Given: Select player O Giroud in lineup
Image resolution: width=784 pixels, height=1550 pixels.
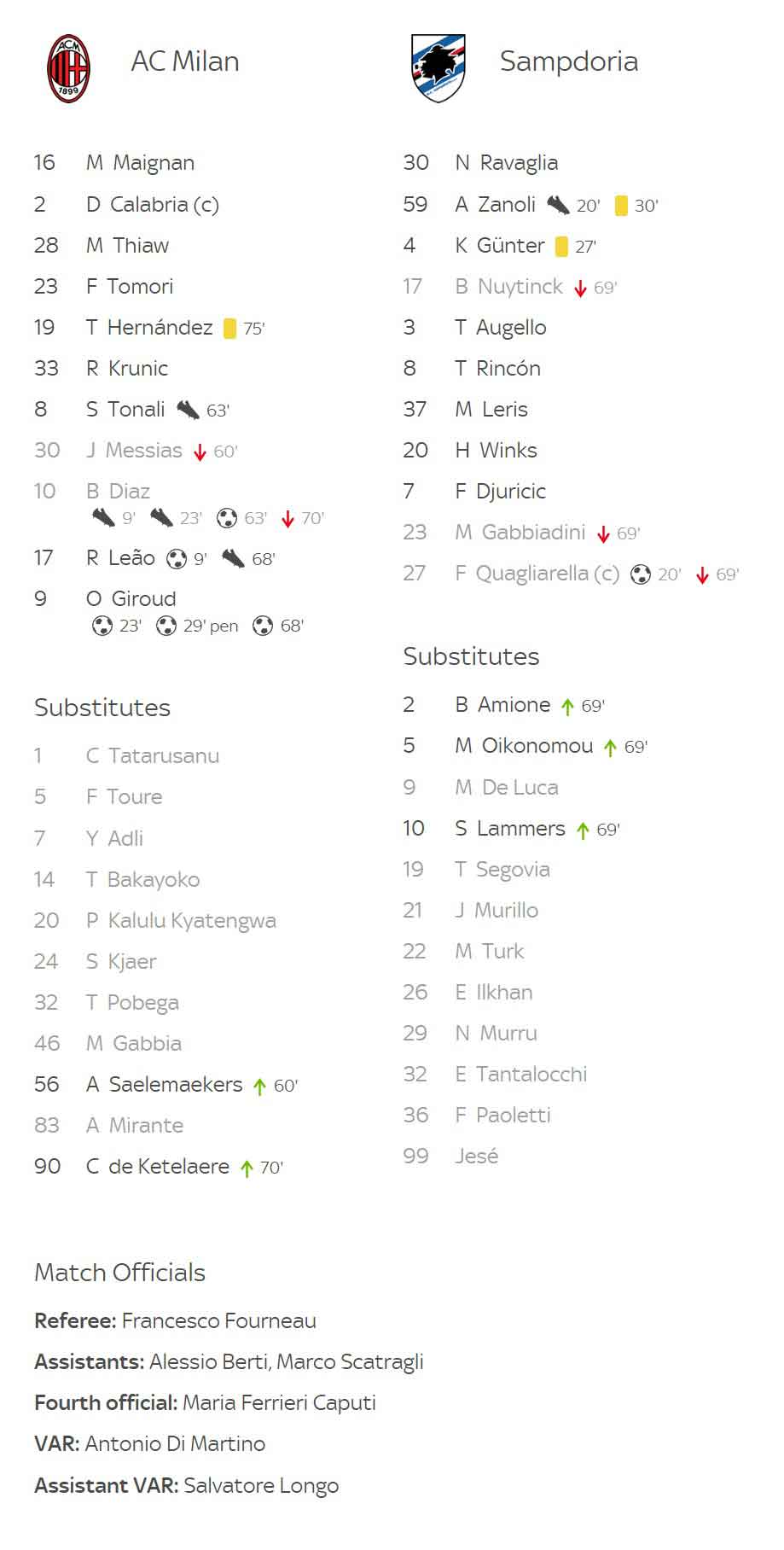Looking at the screenshot, I should (x=131, y=599).
